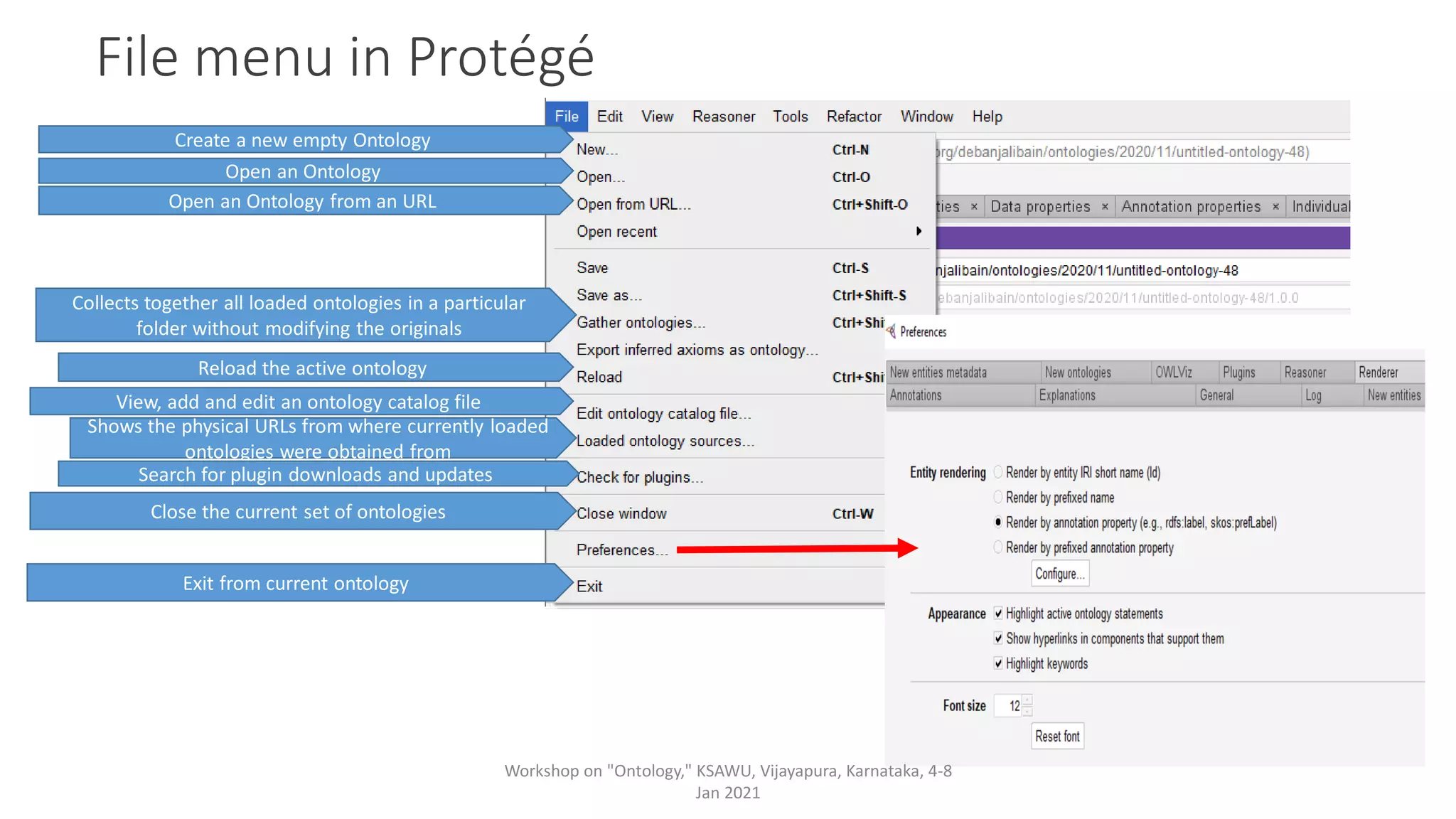Open New ontologies preferences tab
Image resolution: width=1456 pixels, height=819 pixels.
1096,373
